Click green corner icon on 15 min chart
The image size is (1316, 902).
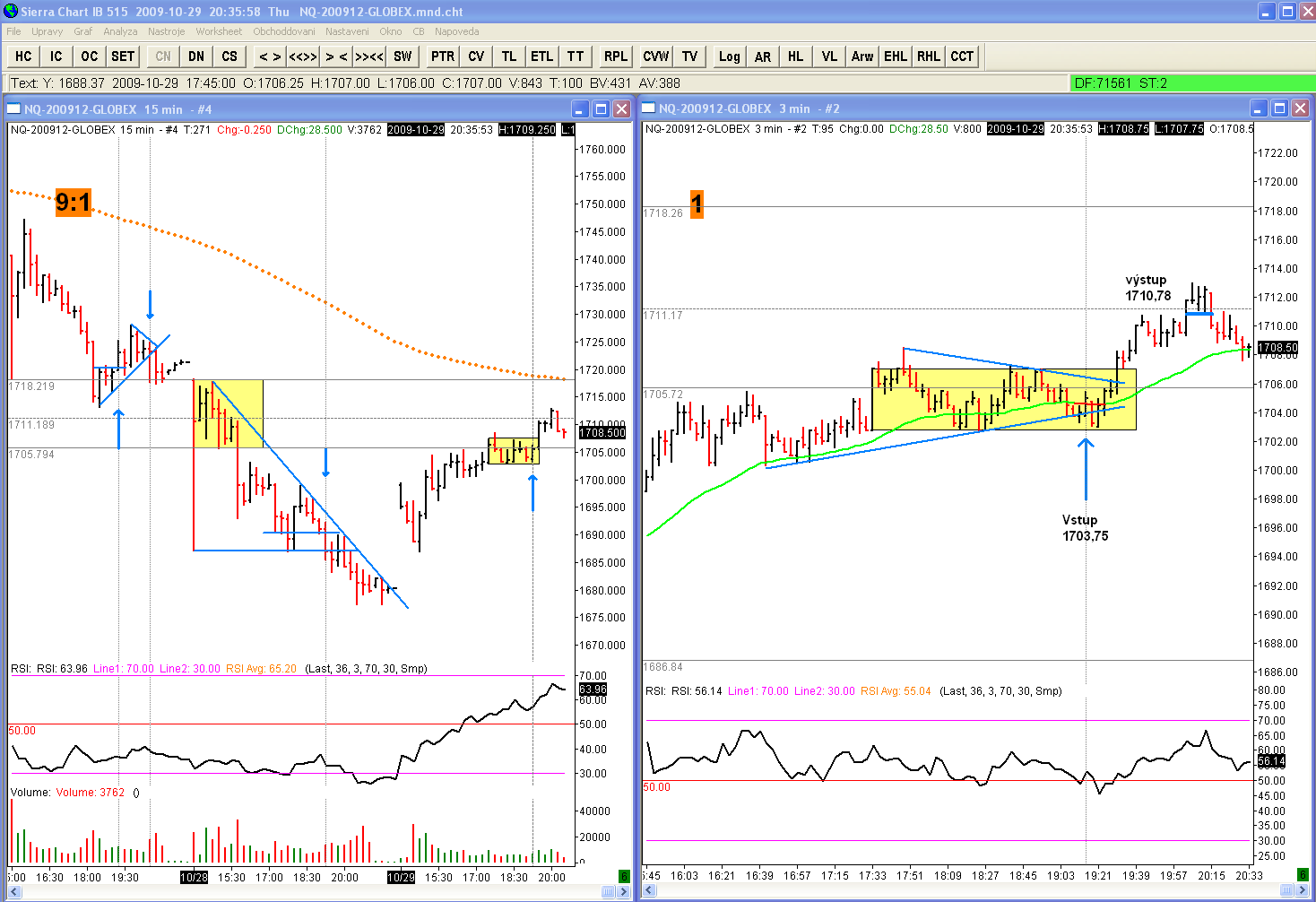(624, 875)
